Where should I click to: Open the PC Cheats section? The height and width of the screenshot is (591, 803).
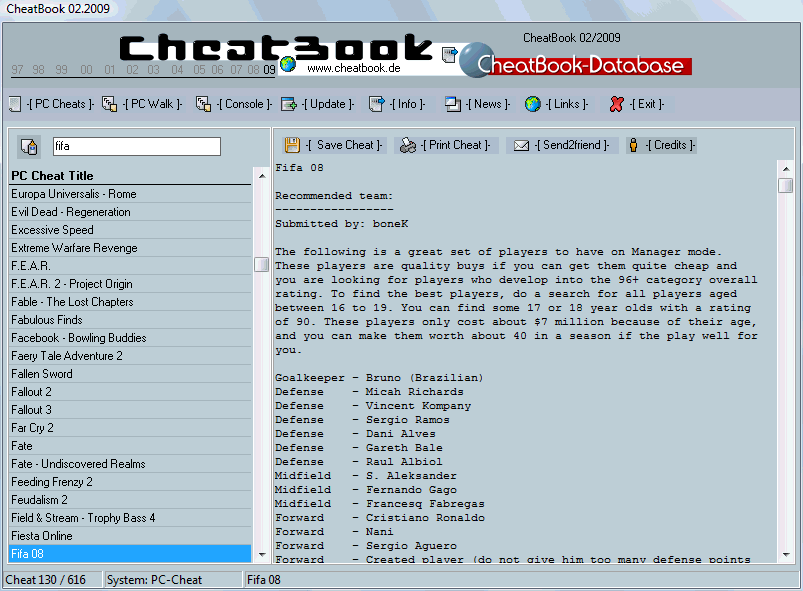(x=61, y=104)
